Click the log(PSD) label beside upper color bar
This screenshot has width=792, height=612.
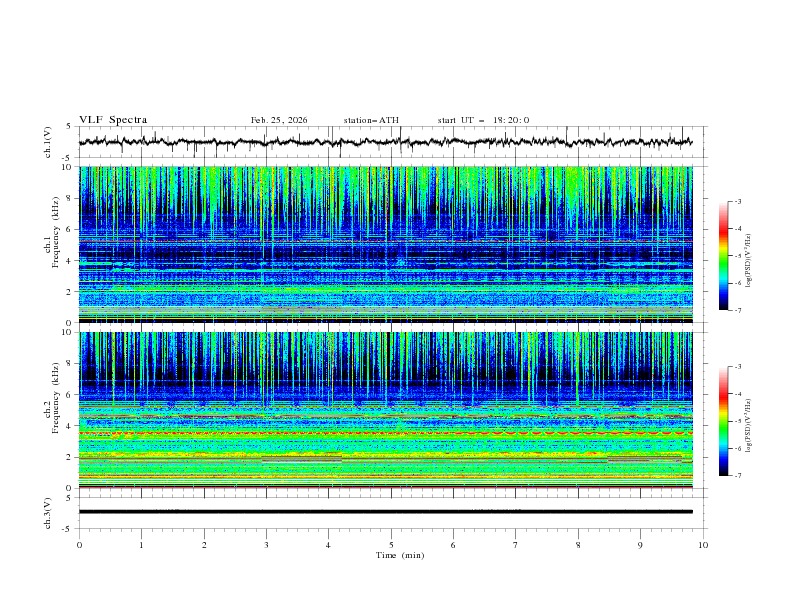coord(748,256)
